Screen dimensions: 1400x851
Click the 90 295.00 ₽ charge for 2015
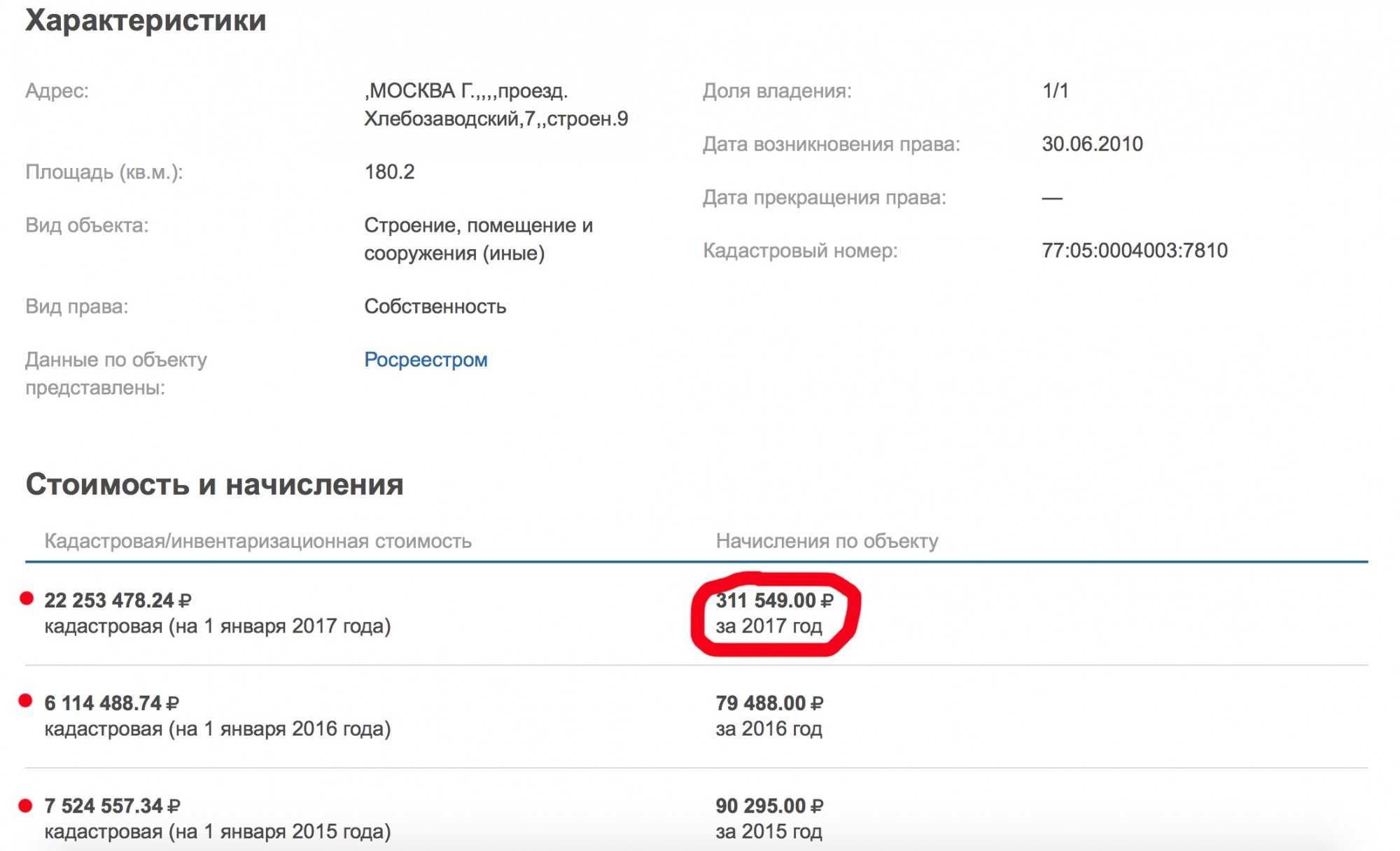(769, 806)
